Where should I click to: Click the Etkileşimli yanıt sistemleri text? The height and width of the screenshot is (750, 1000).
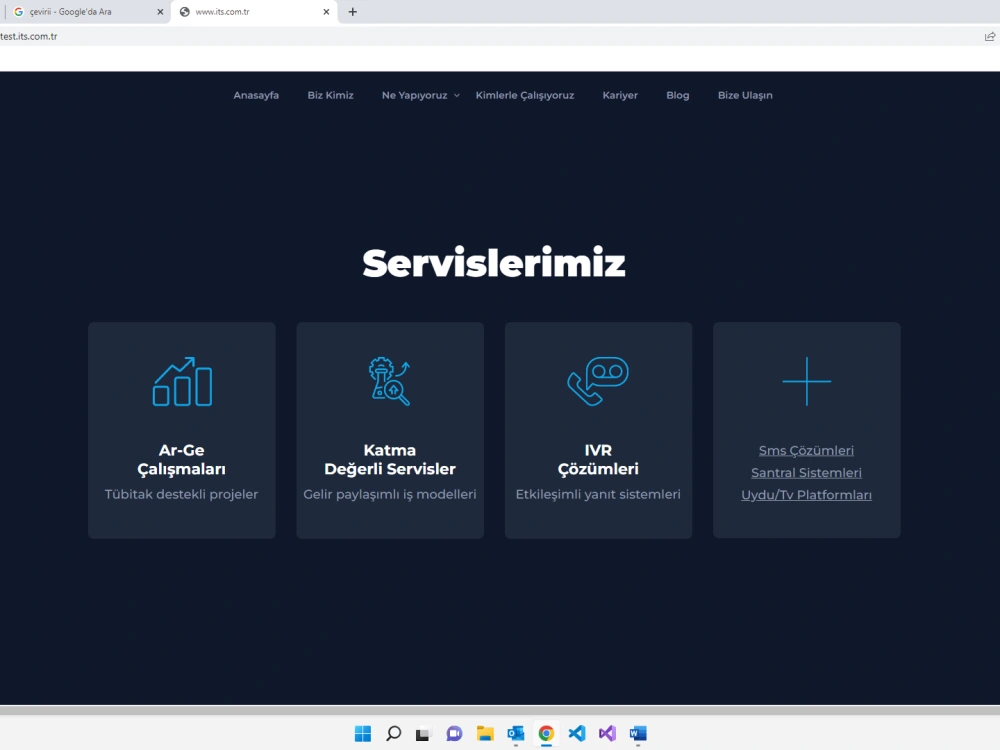click(x=598, y=494)
